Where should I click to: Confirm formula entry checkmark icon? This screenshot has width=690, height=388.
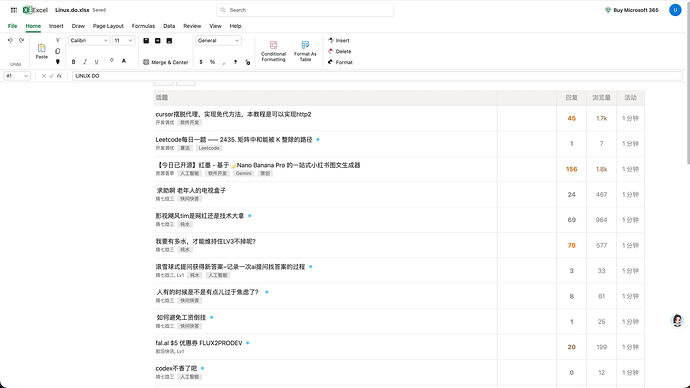point(51,76)
